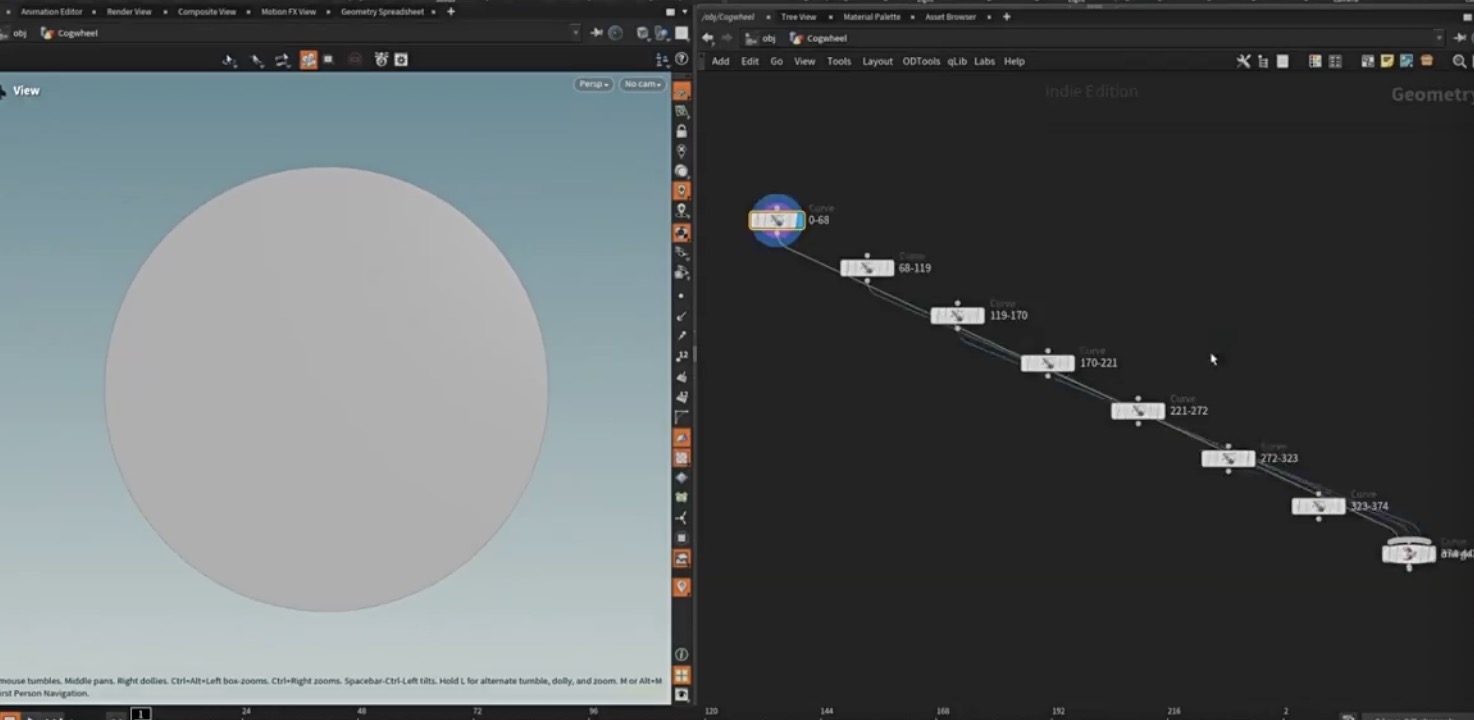Toggle the highlighted orange viewport toolbar button

[x=308, y=60]
